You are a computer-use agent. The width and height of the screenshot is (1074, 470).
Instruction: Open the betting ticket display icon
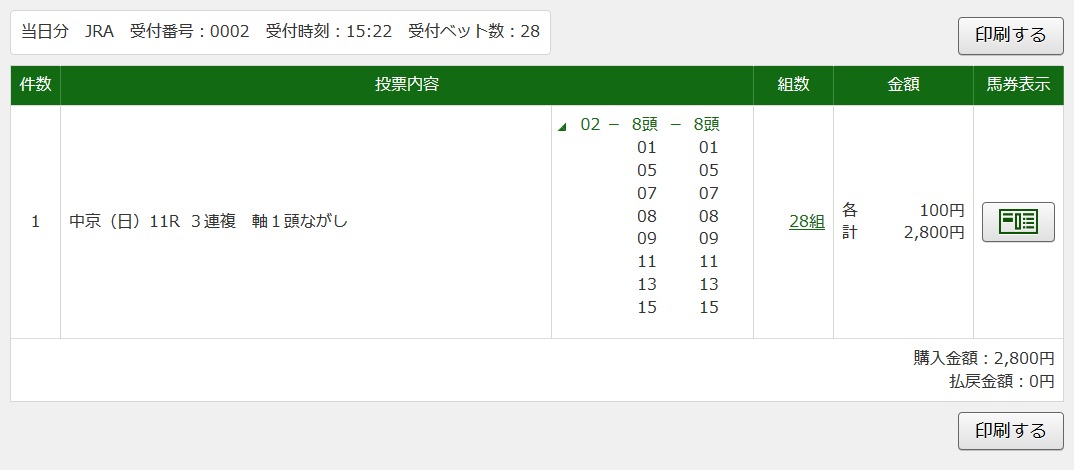tap(1018, 222)
